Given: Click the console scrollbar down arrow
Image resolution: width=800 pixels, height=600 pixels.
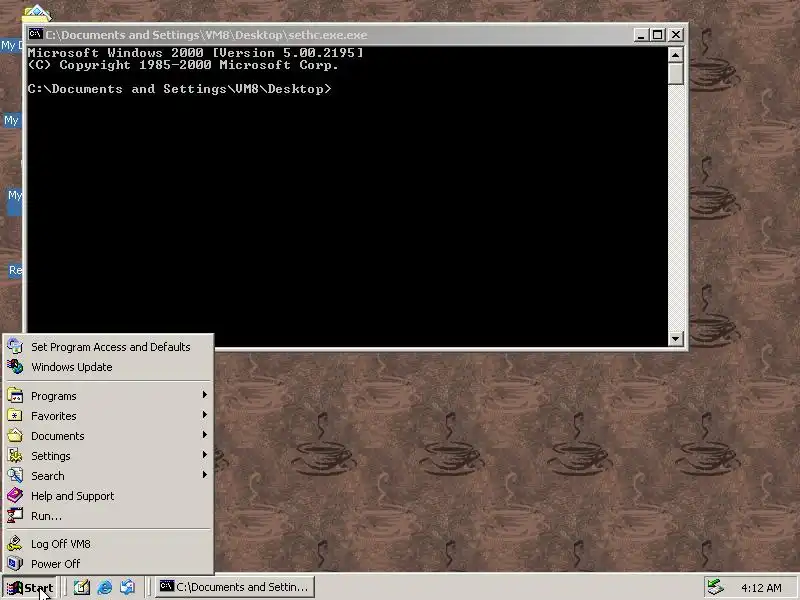Looking at the screenshot, I should [676, 338].
